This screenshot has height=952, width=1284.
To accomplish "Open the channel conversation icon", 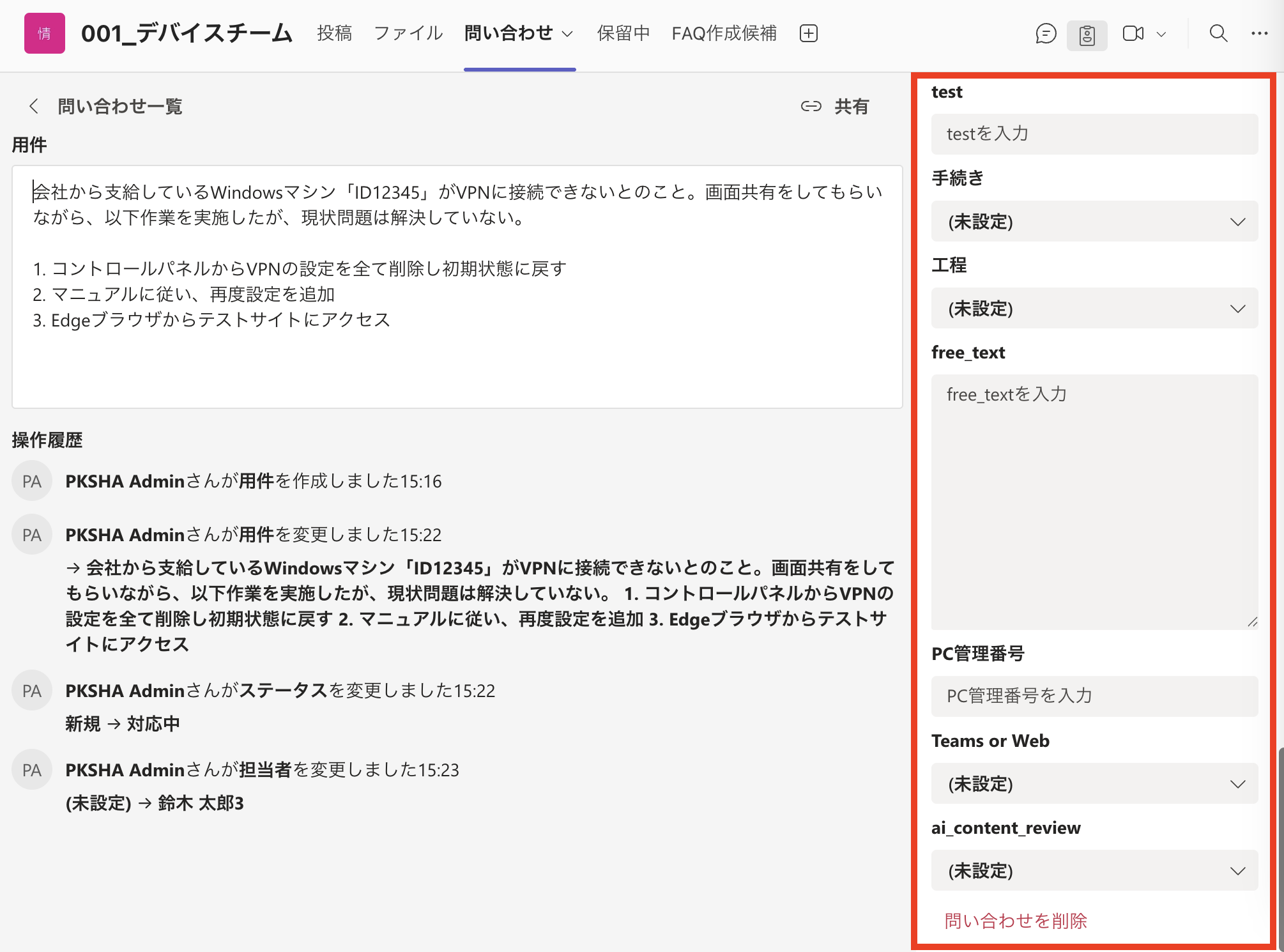I will (x=1045, y=33).
